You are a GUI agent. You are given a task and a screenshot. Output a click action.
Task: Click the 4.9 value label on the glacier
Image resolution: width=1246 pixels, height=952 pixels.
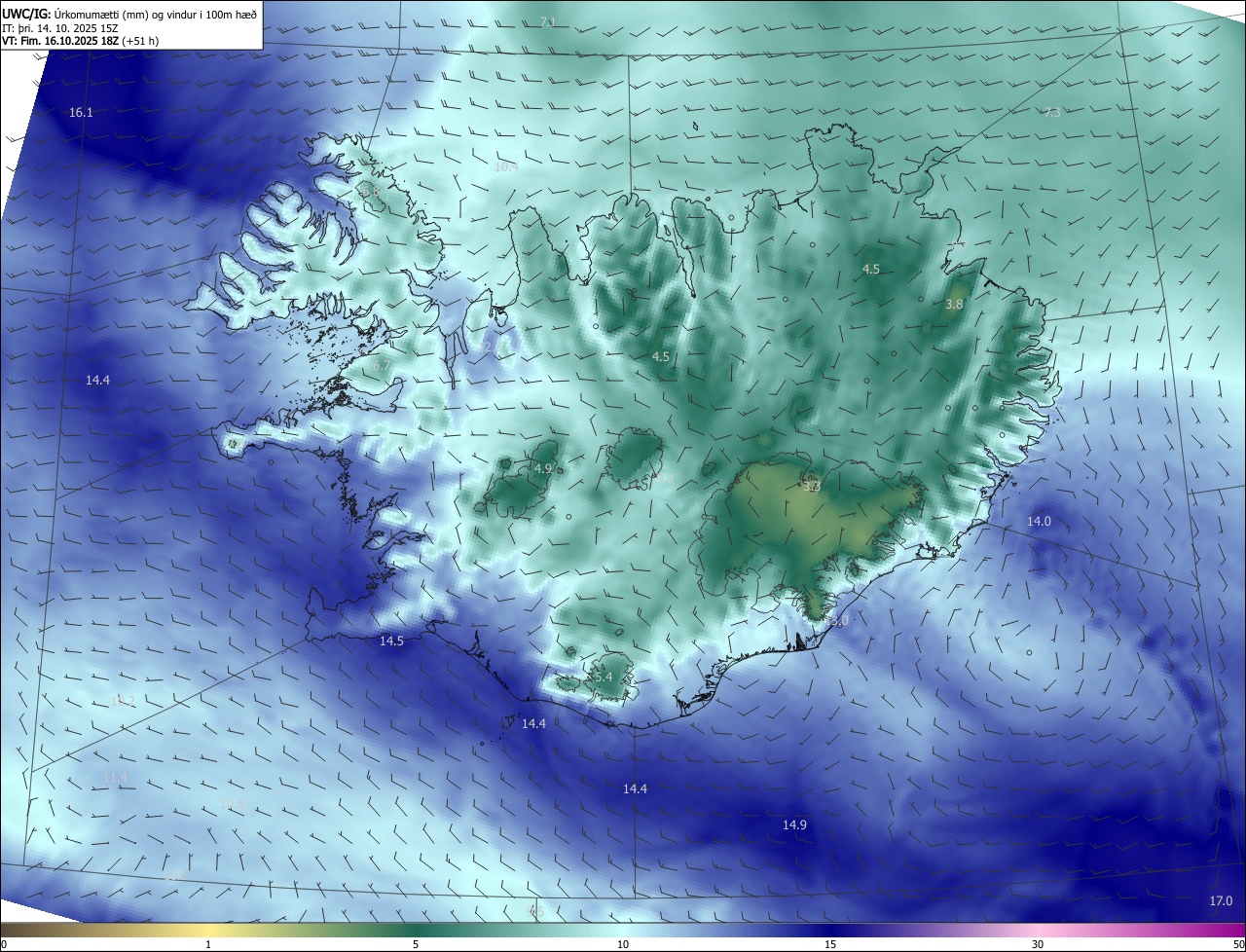543,469
